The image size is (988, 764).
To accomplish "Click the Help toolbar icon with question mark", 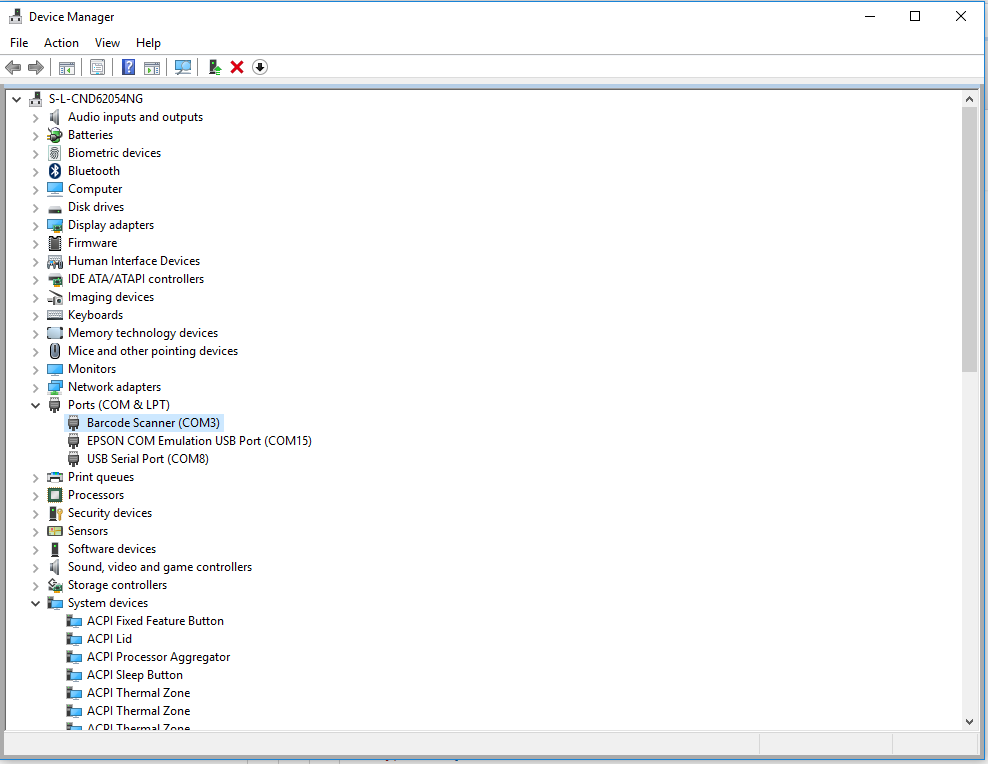I will tap(128, 67).
